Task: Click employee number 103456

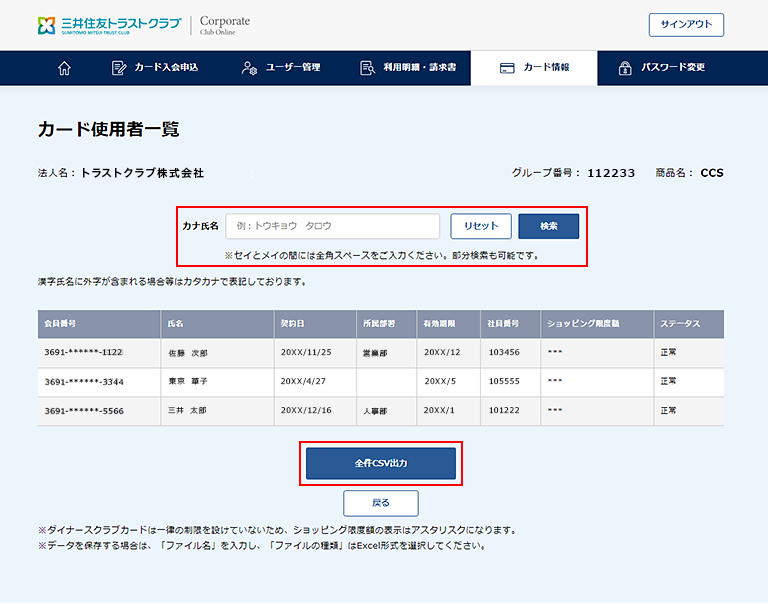Action: tap(504, 352)
